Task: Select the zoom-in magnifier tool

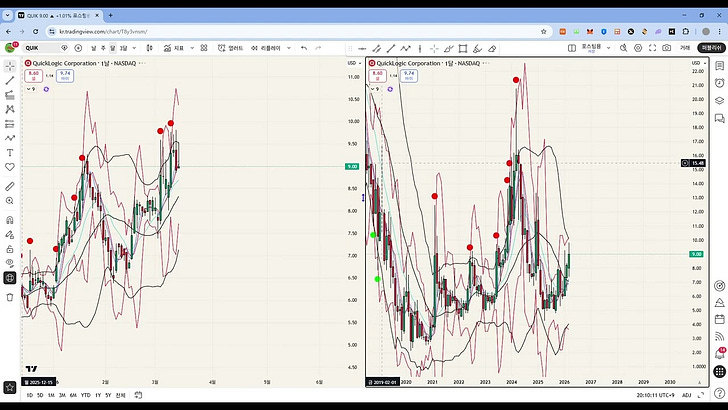Action: click(x=10, y=201)
